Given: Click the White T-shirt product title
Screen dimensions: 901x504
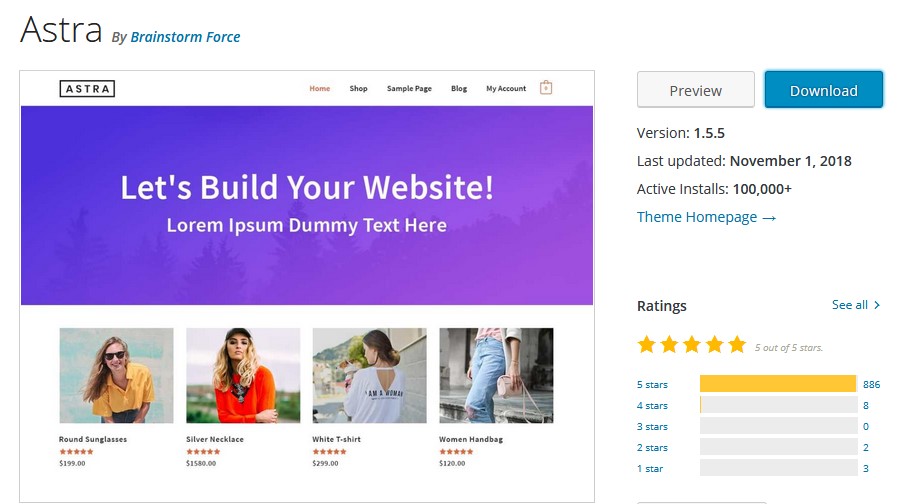Looking at the screenshot, I should [x=337, y=439].
